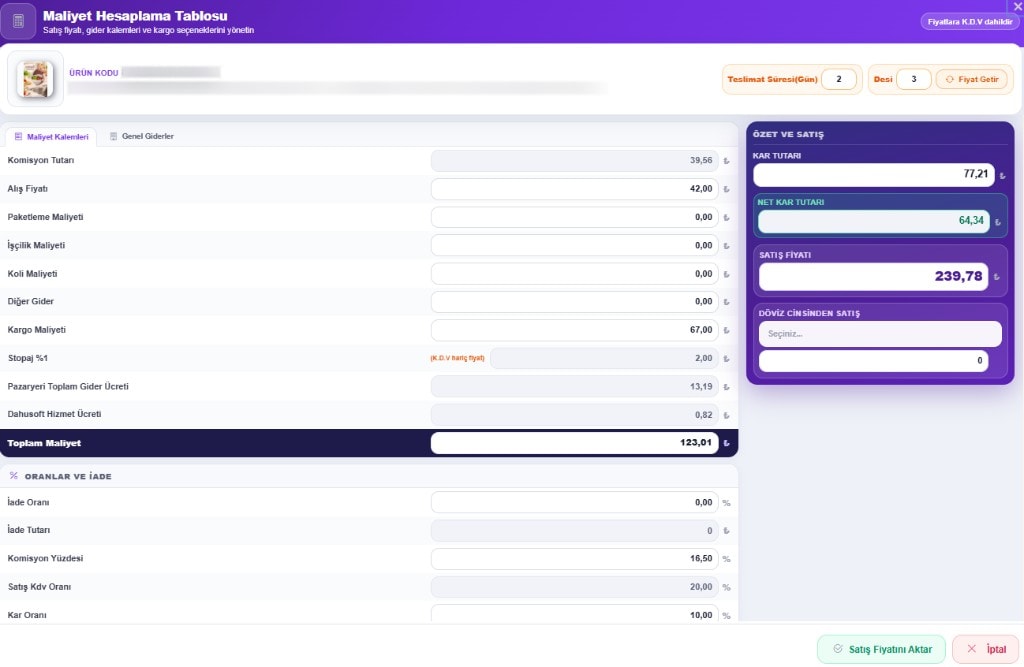Switch to the Genel Giderler tab
The width and height of the screenshot is (1024, 667).
pyautogui.click(x=142, y=136)
